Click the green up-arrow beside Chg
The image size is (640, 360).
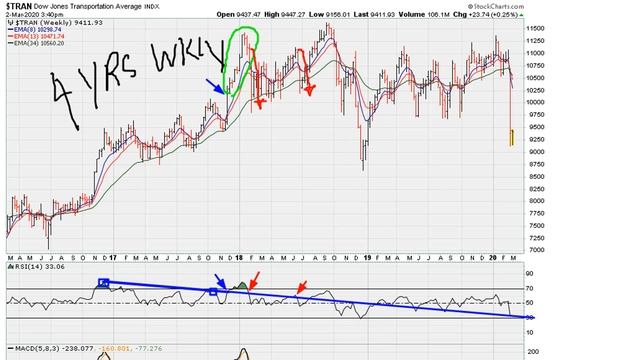pyautogui.click(x=521, y=15)
